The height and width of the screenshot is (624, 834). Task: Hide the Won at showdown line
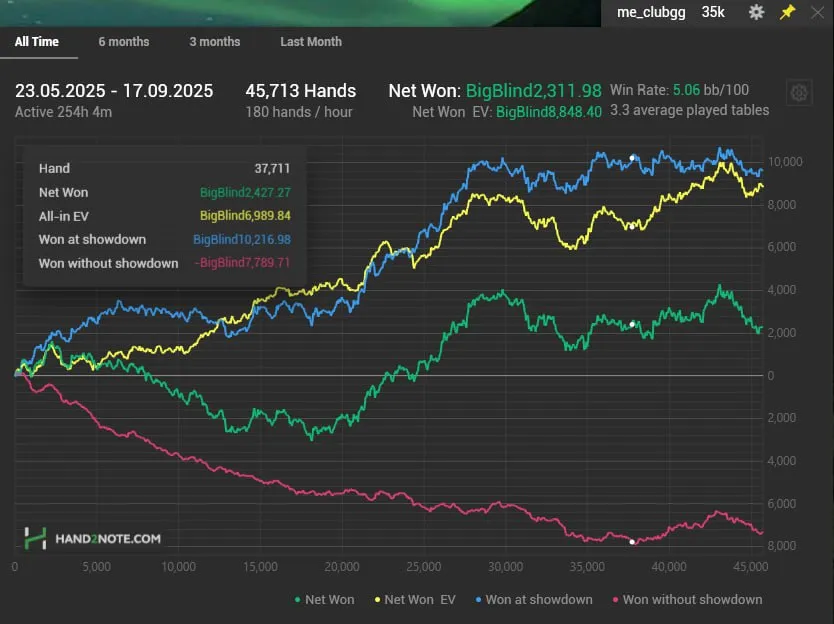pyautogui.click(x=538, y=600)
